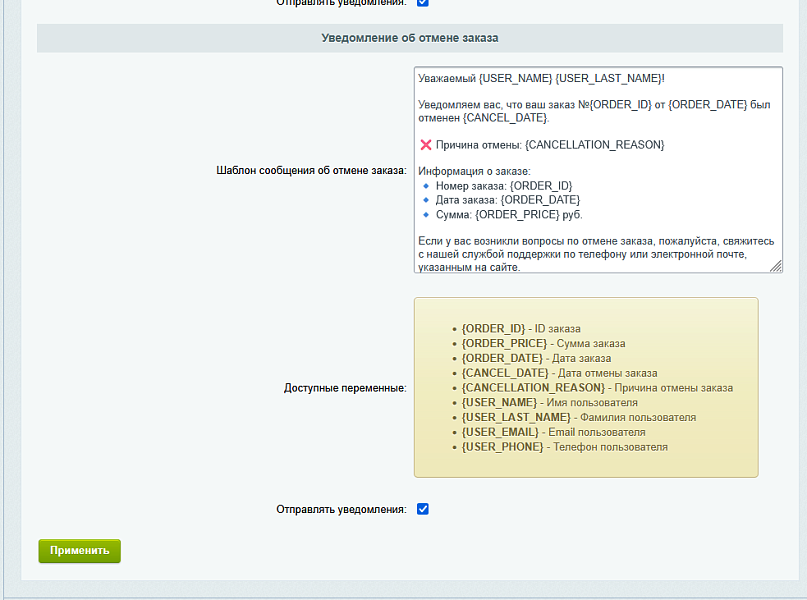Grab the textarea resize handle corner
Image resolution: width=807 pixels, height=600 pixels.
[776, 266]
